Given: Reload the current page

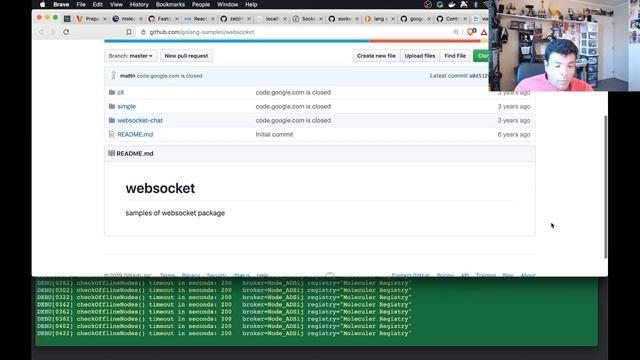Looking at the screenshot, I should point(66,32).
